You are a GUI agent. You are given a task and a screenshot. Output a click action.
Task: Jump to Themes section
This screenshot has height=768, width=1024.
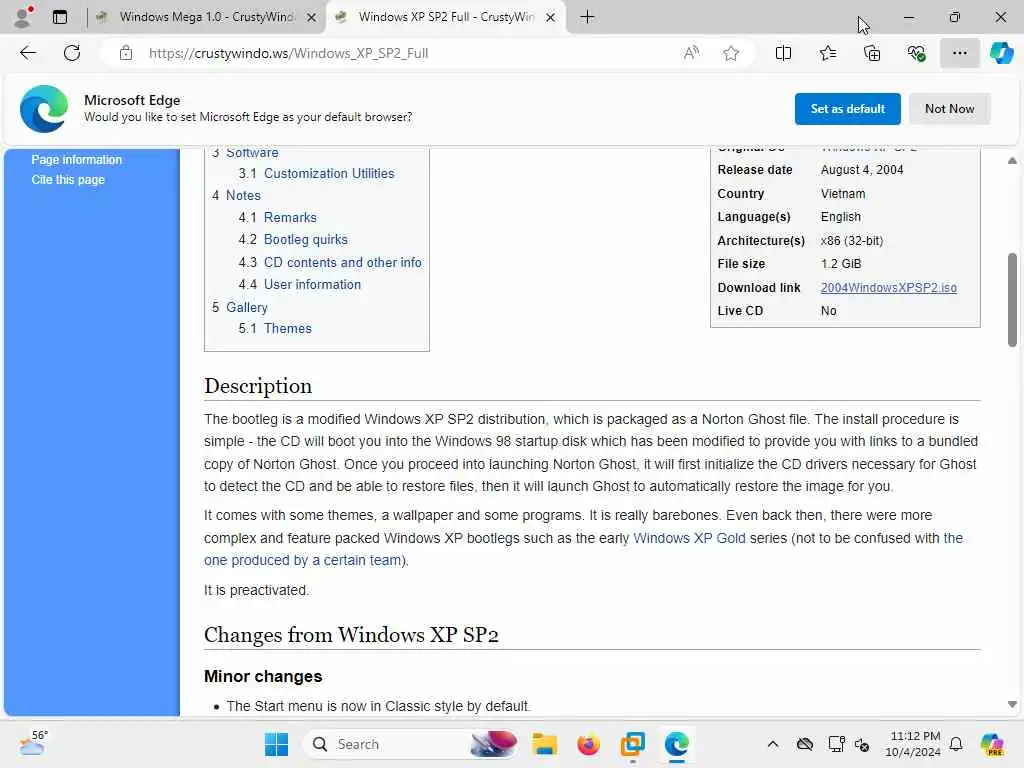pyautogui.click(x=287, y=328)
